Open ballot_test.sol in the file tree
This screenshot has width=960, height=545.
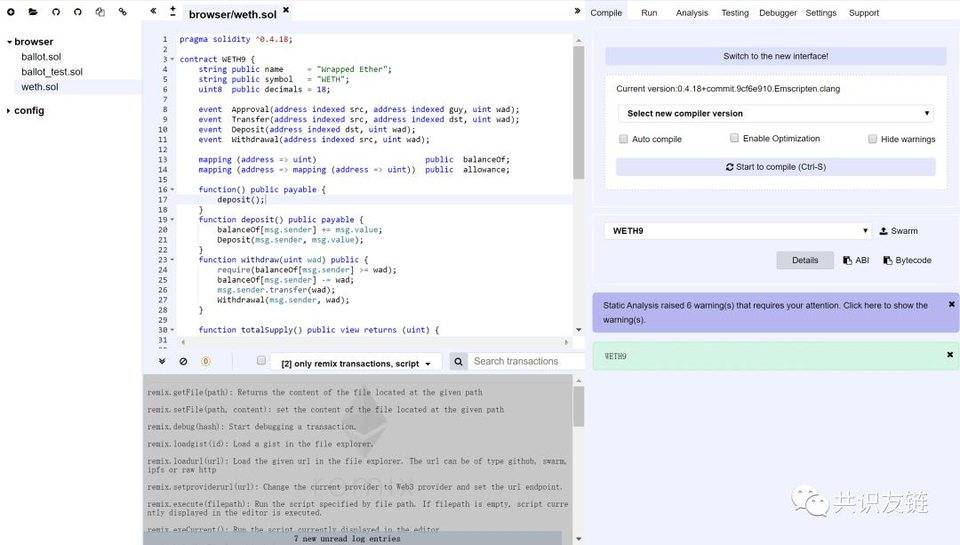(x=52, y=72)
